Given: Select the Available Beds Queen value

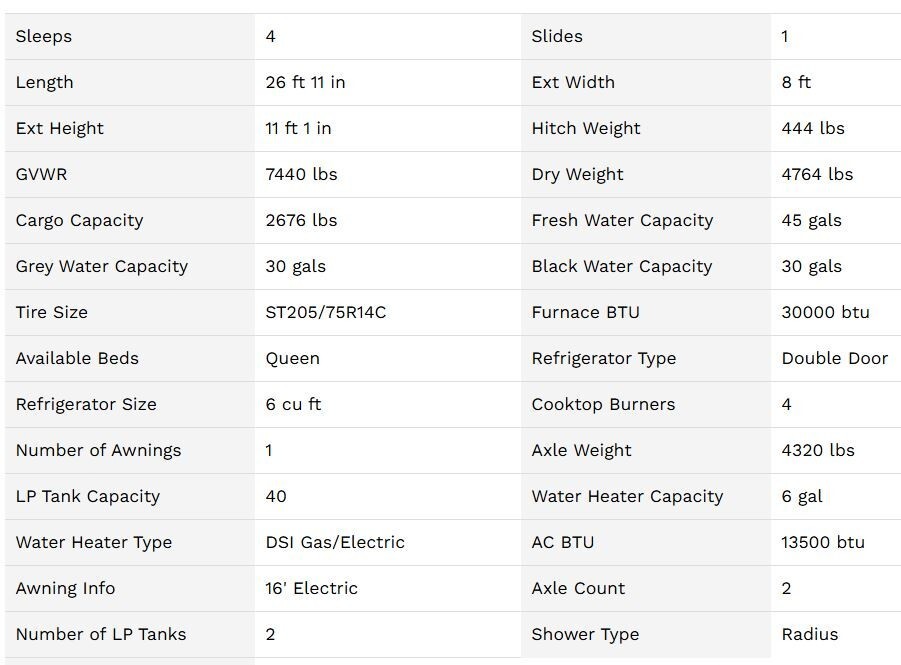Looking at the screenshot, I should [292, 358].
